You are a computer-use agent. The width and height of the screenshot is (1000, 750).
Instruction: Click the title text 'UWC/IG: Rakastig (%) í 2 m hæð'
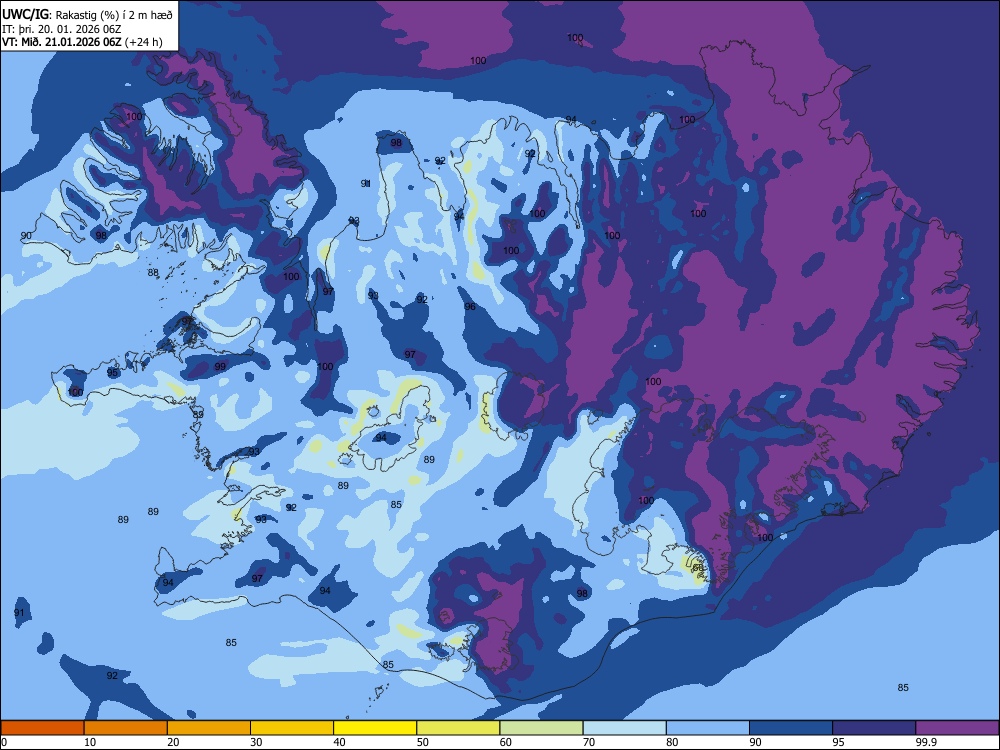pos(87,15)
